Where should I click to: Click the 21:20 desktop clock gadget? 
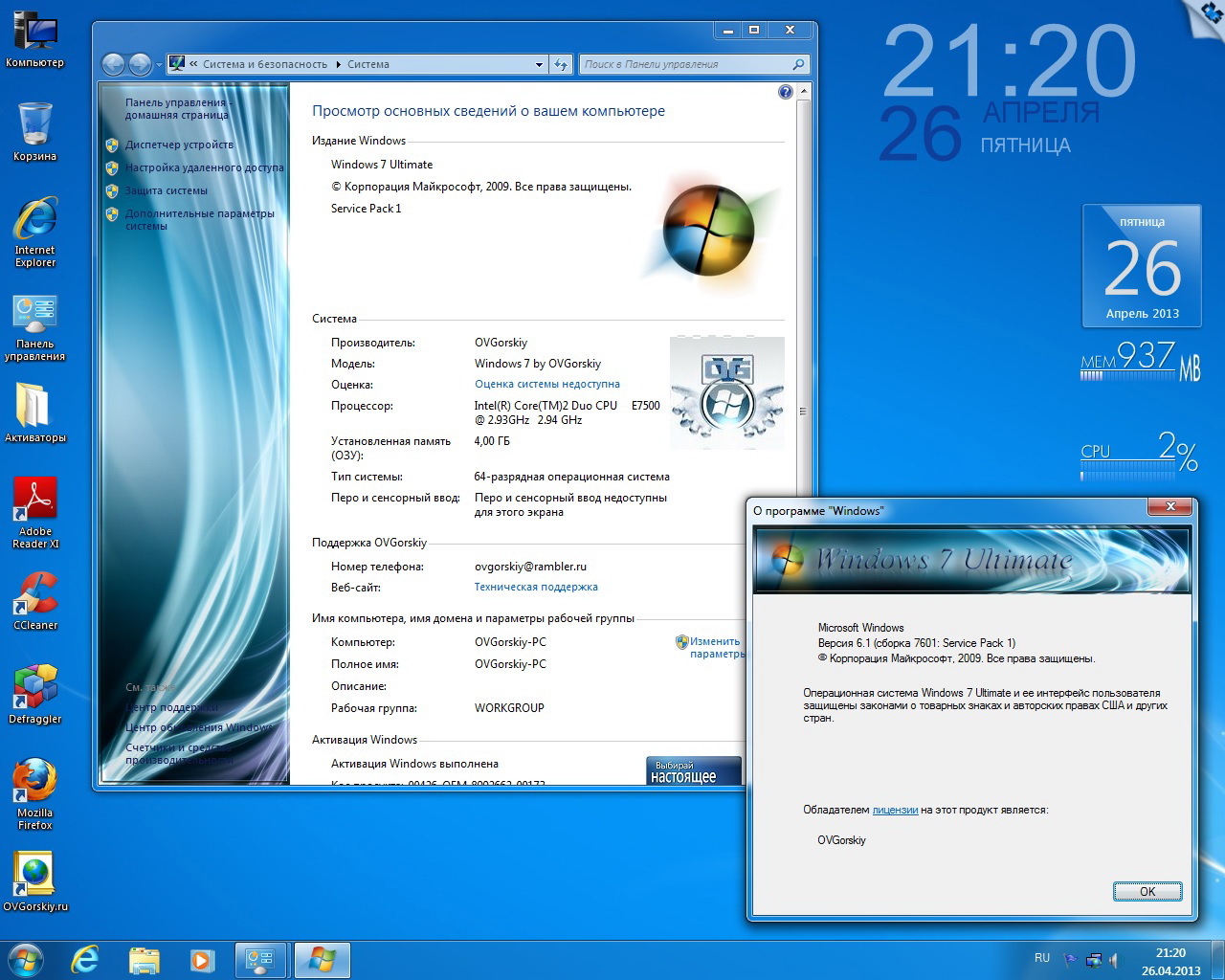coord(1009,59)
